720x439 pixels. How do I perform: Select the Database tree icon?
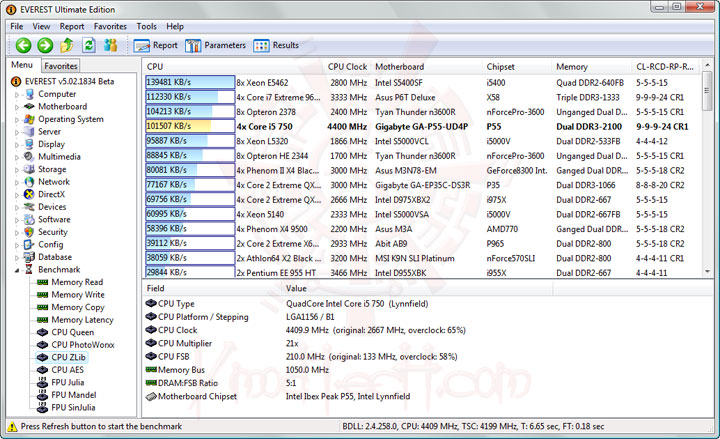coord(29,257)
